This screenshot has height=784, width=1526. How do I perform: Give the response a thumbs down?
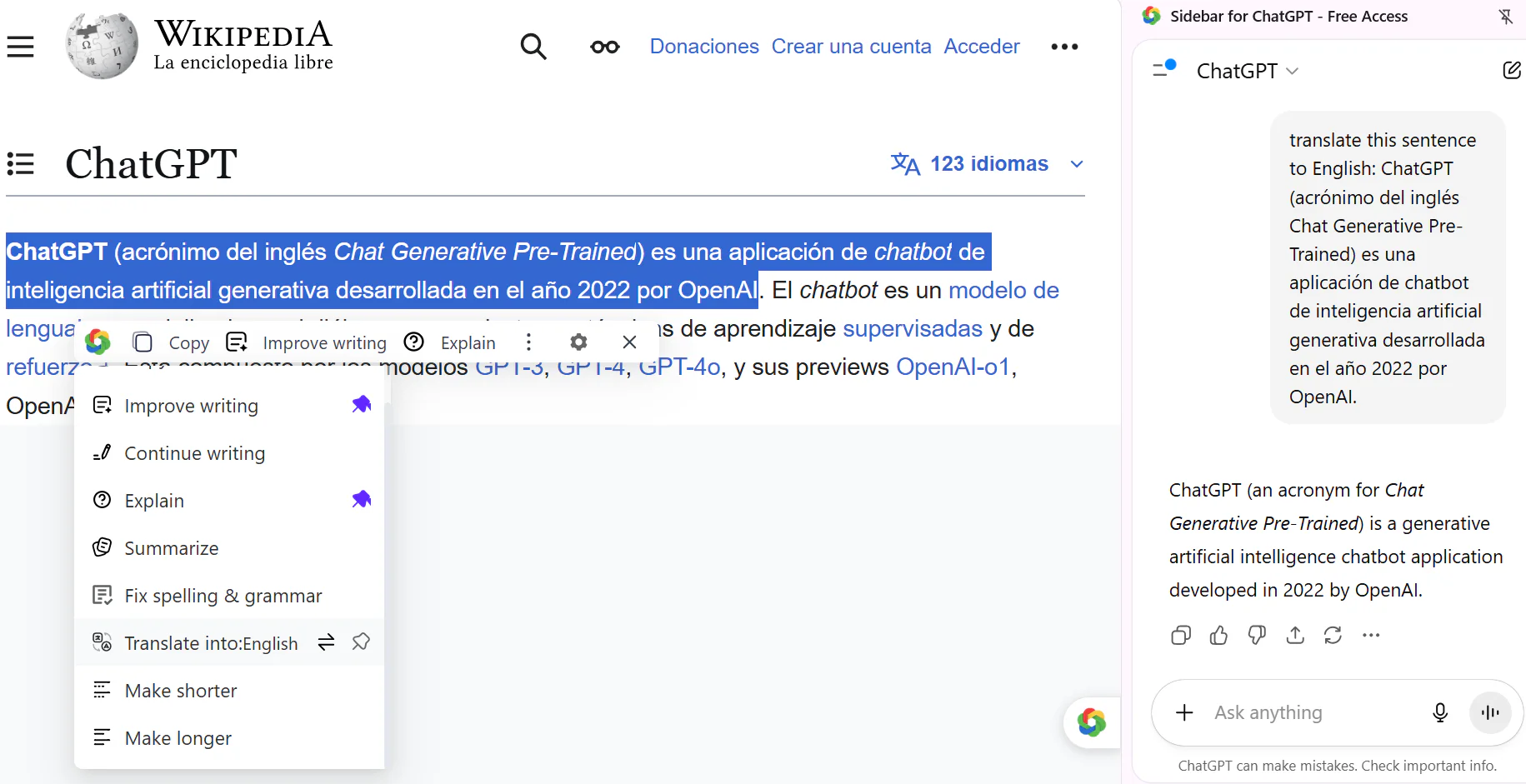click(x=1257, y=635)
